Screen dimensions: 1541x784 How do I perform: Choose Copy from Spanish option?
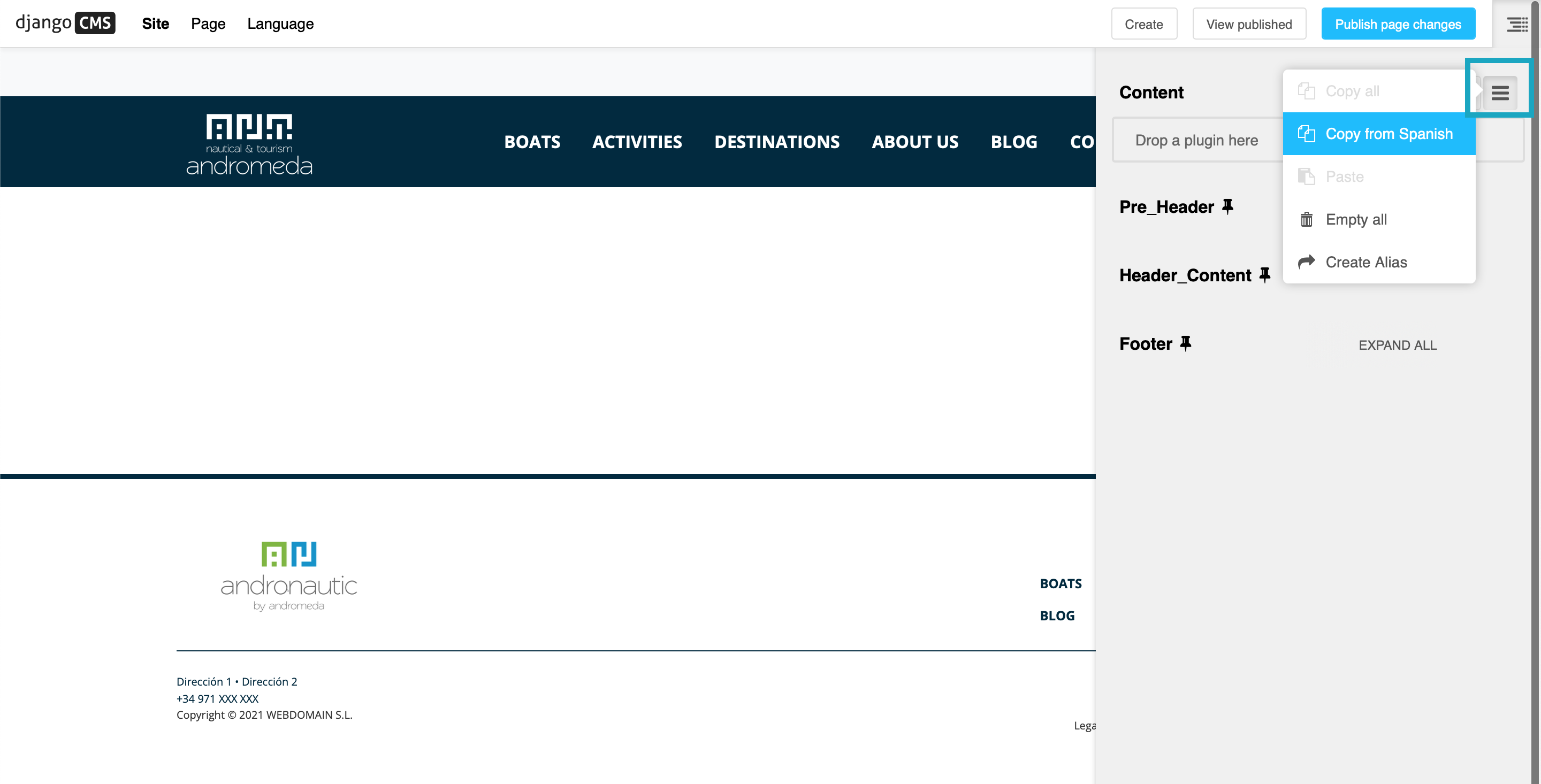pos(1379,134)
